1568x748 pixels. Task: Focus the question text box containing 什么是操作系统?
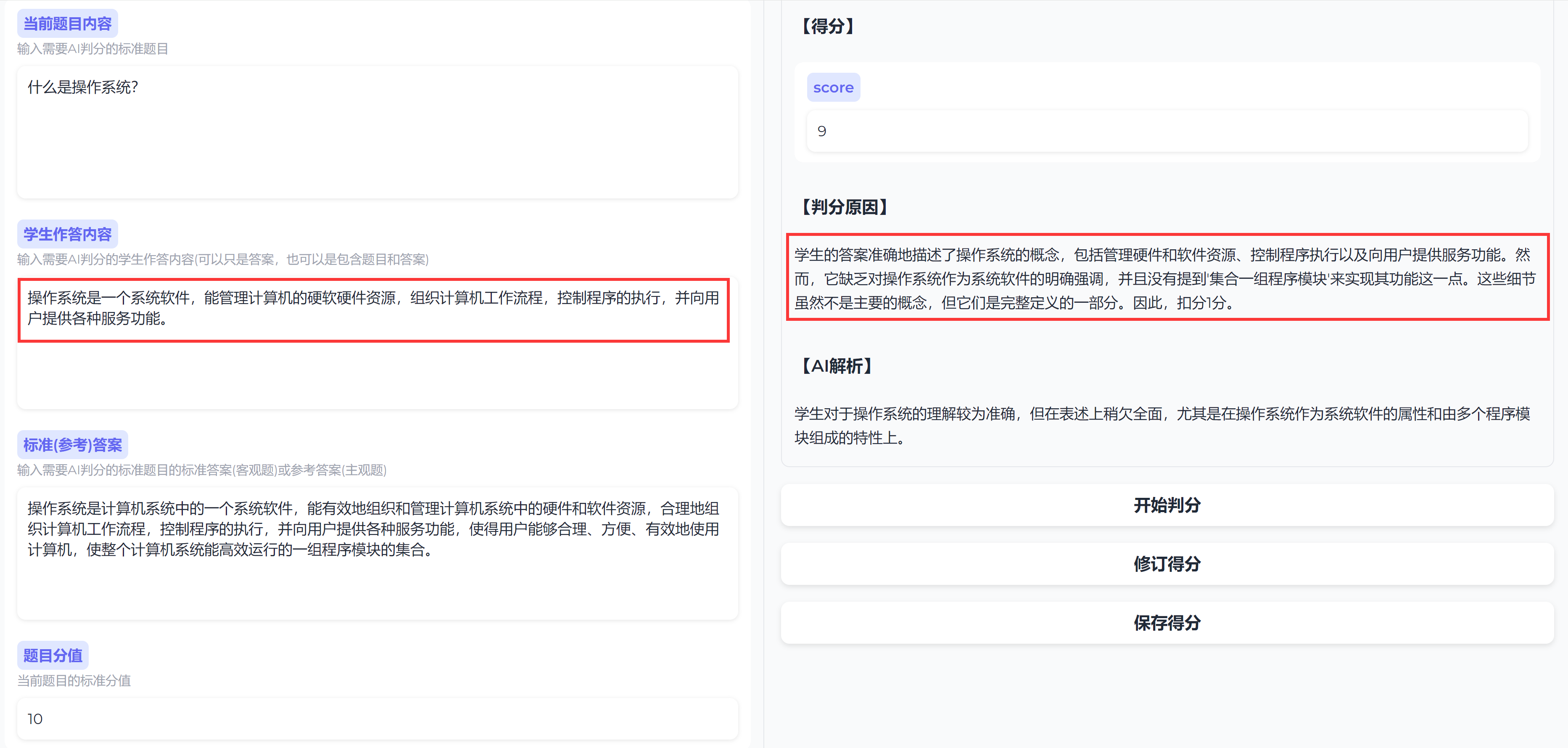(377, 132)
